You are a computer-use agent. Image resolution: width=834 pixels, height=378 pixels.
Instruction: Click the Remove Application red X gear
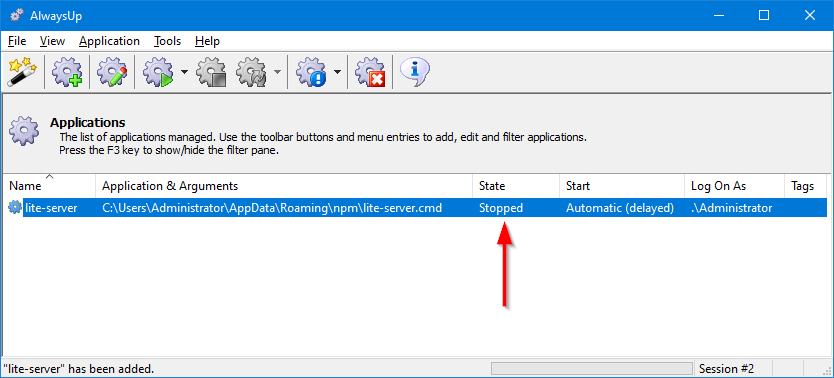pos(370,72)
